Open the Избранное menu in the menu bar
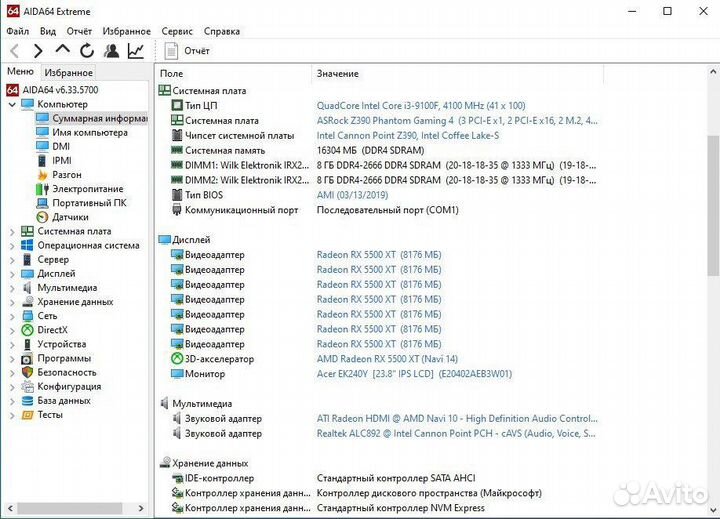Screen dimensions: 720x519 coord(126,31)
